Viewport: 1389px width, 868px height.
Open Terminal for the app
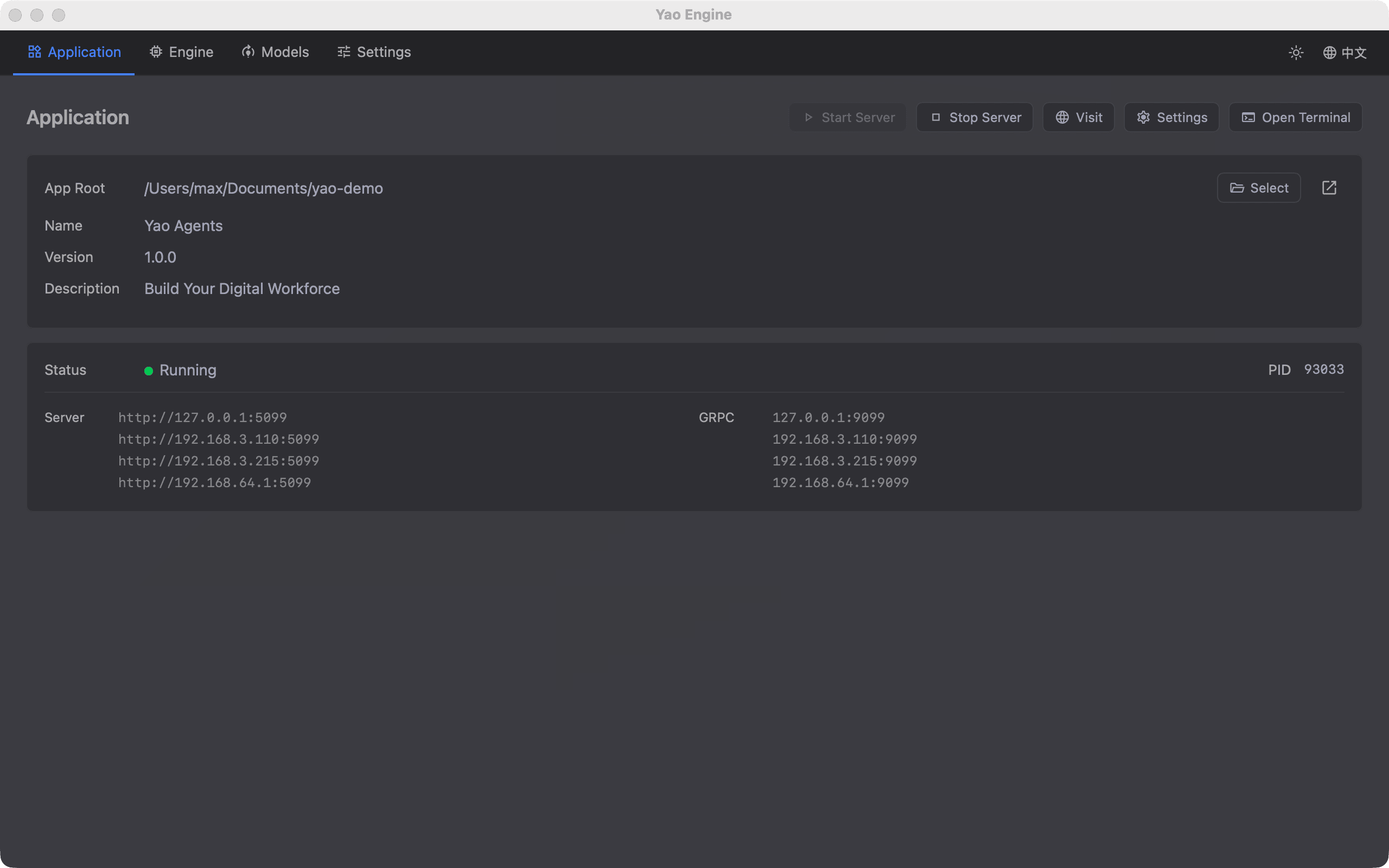click(x=1296, y=118)
